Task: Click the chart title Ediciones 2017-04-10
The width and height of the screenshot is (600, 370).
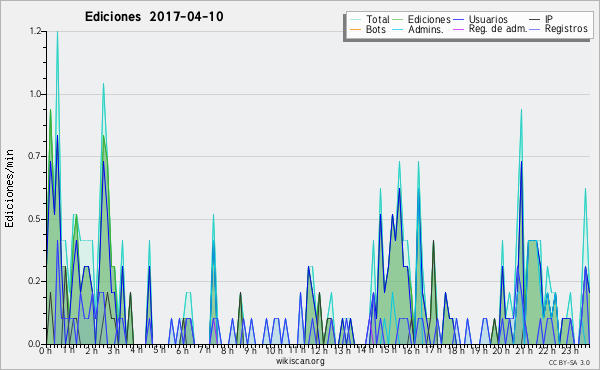Action: point(154,17)
